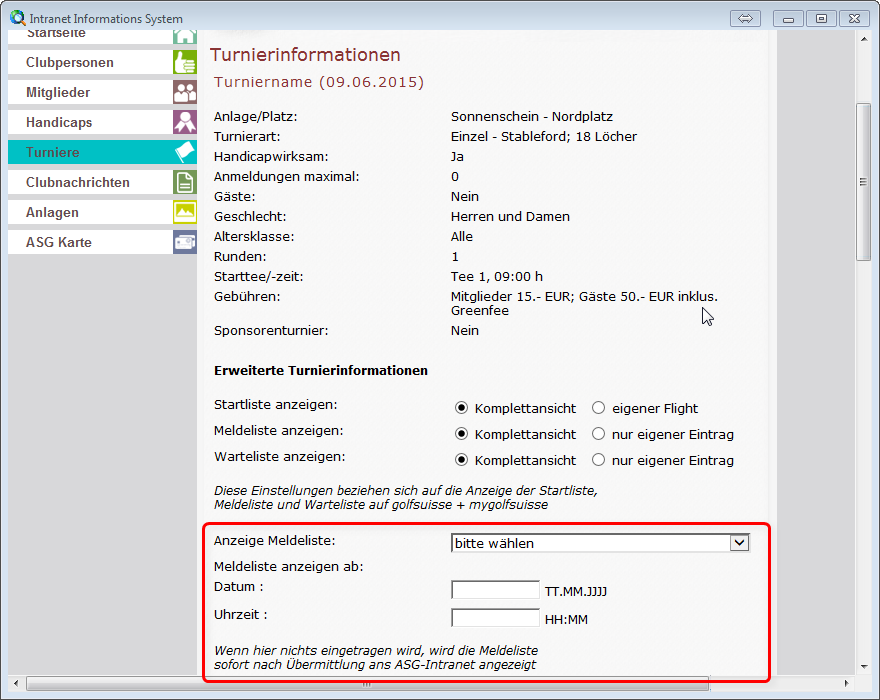Click the vertical scrollbar down arrow
Screen dimensions: 880x700
point(864,666)
